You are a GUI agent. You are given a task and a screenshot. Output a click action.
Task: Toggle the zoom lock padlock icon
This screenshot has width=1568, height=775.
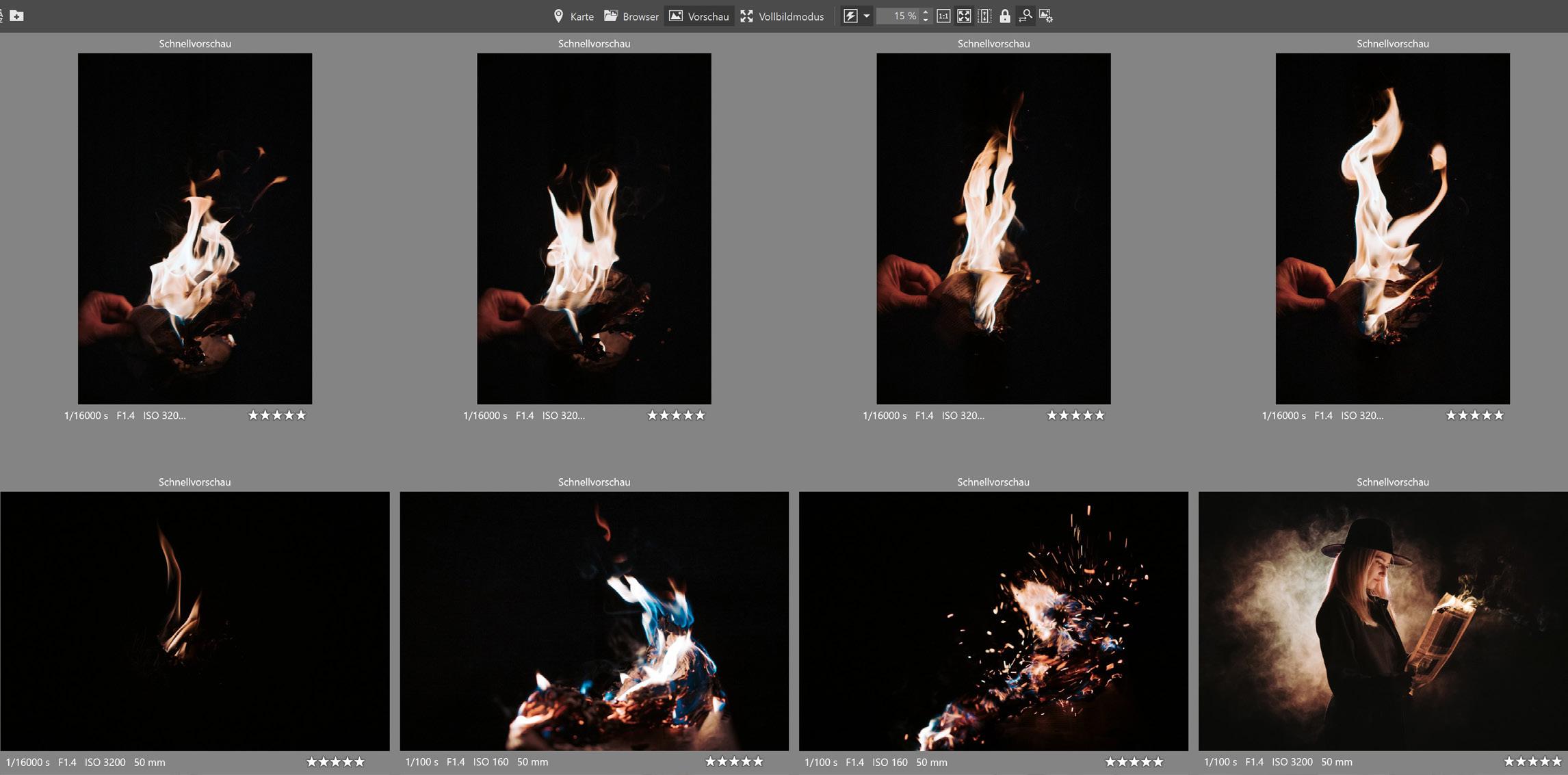pyautogui.click(x=1004, y=16)
